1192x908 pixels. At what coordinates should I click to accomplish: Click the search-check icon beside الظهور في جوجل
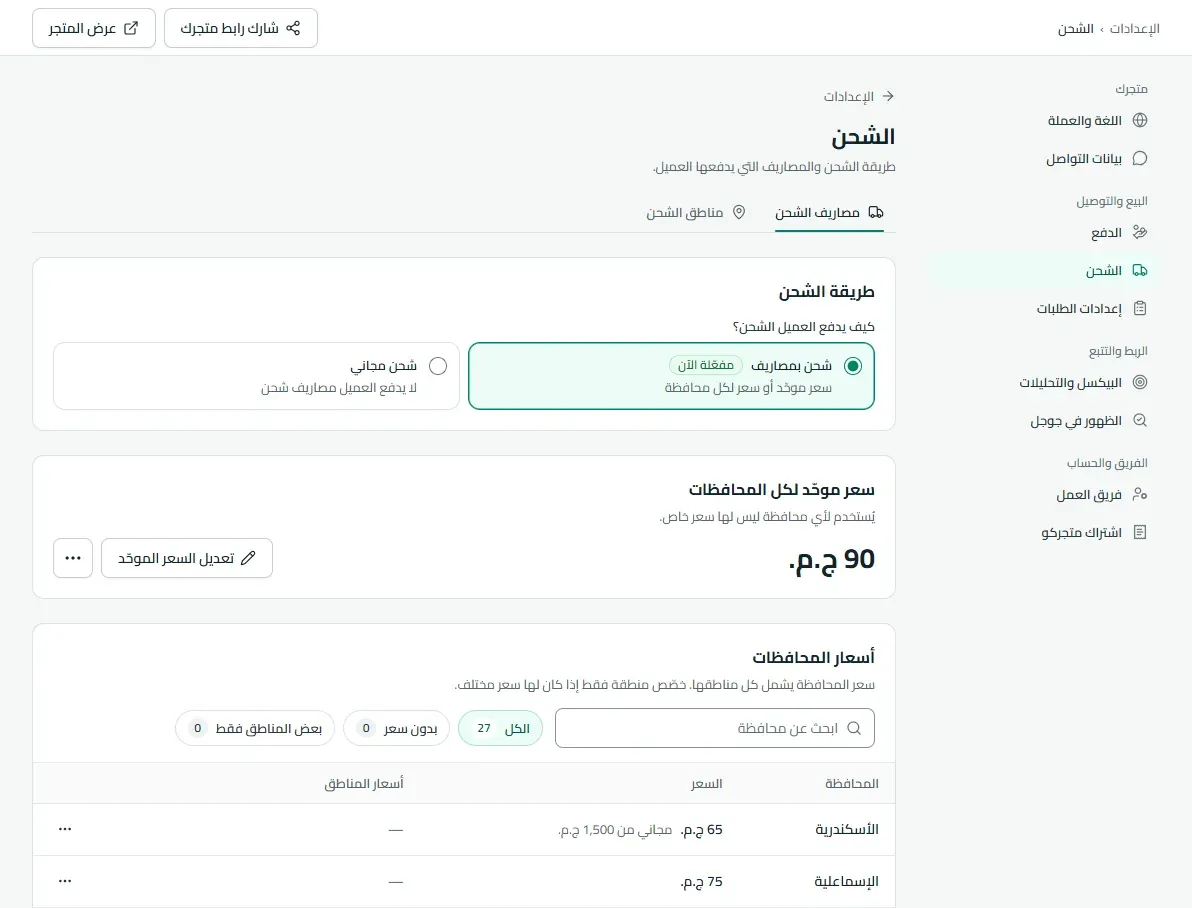(1140, 420)
